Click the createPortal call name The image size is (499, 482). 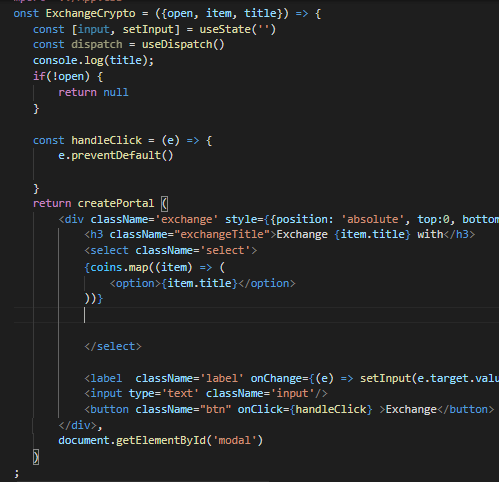point(116,203)
